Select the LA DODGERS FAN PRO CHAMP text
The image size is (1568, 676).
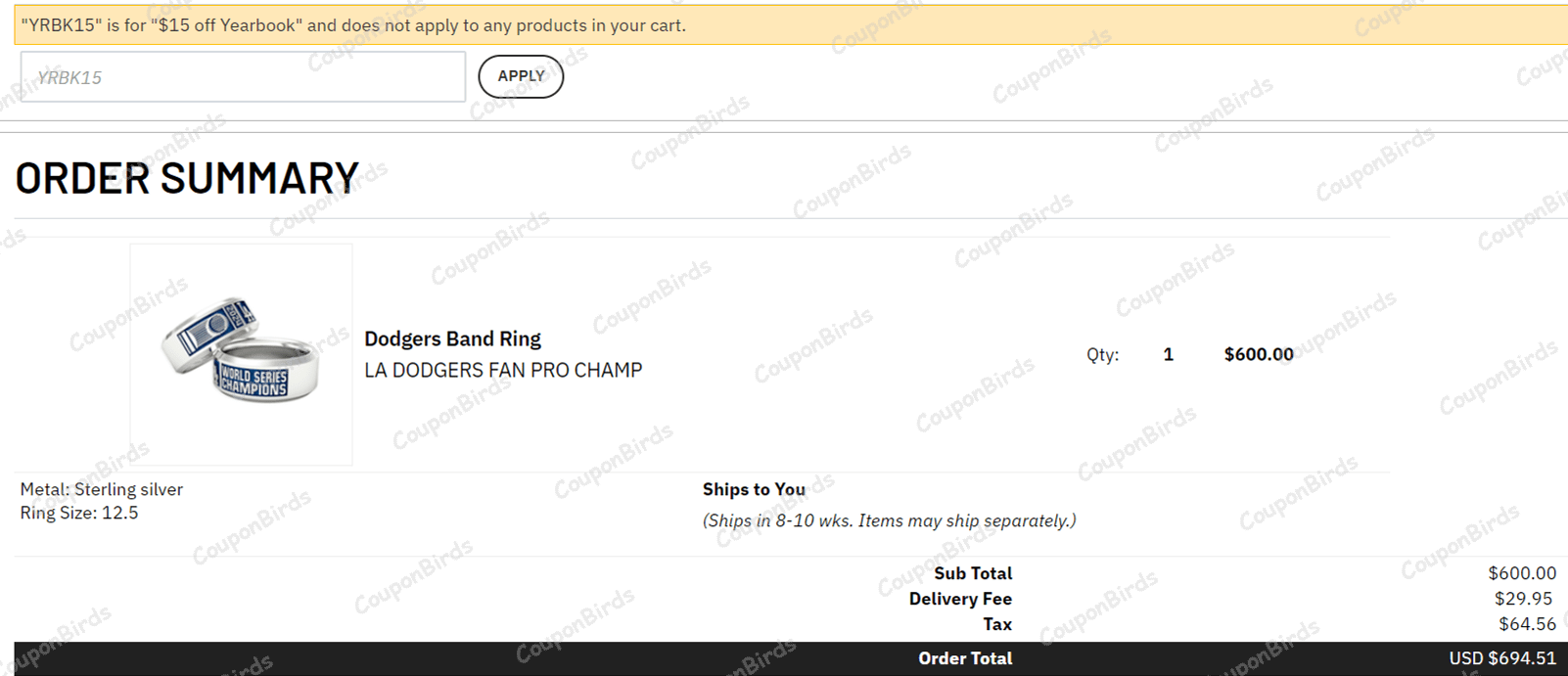tap(503, 370)
